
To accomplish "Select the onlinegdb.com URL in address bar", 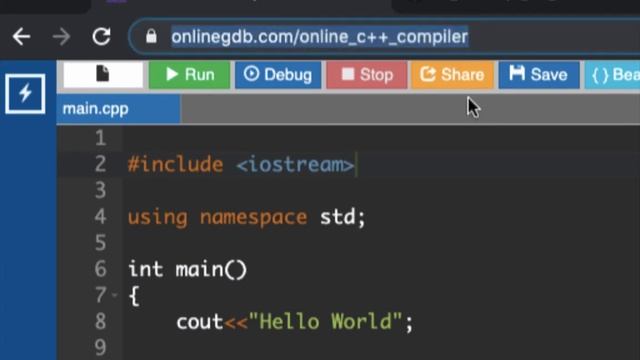I will click(319, 37).
